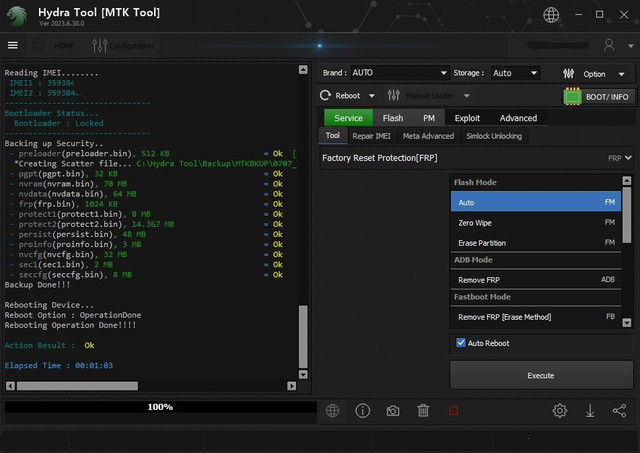Select the Meta Advanced sub-tab

[428, 136]
